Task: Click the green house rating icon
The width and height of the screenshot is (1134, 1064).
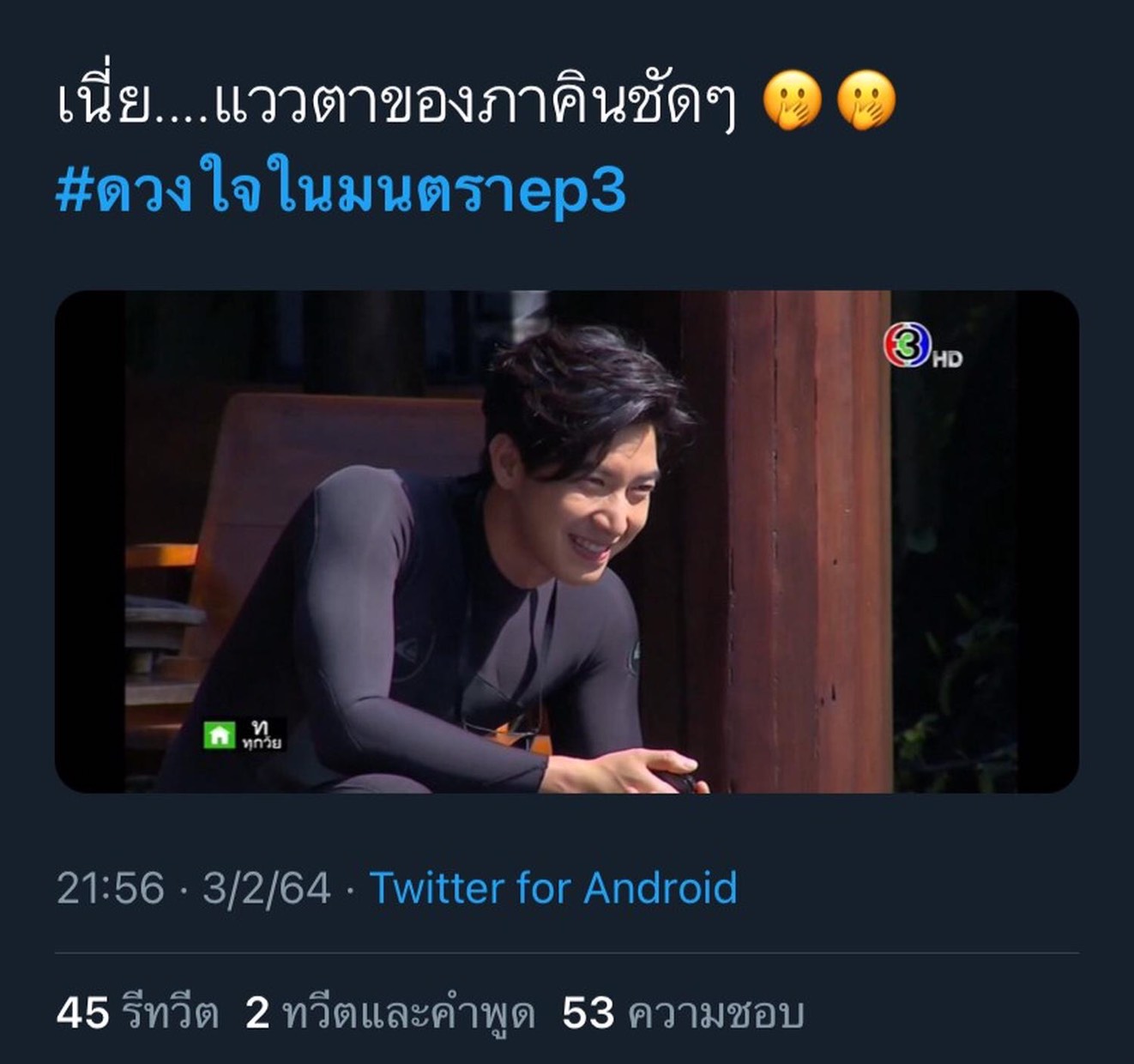Action: coord(219,735)
